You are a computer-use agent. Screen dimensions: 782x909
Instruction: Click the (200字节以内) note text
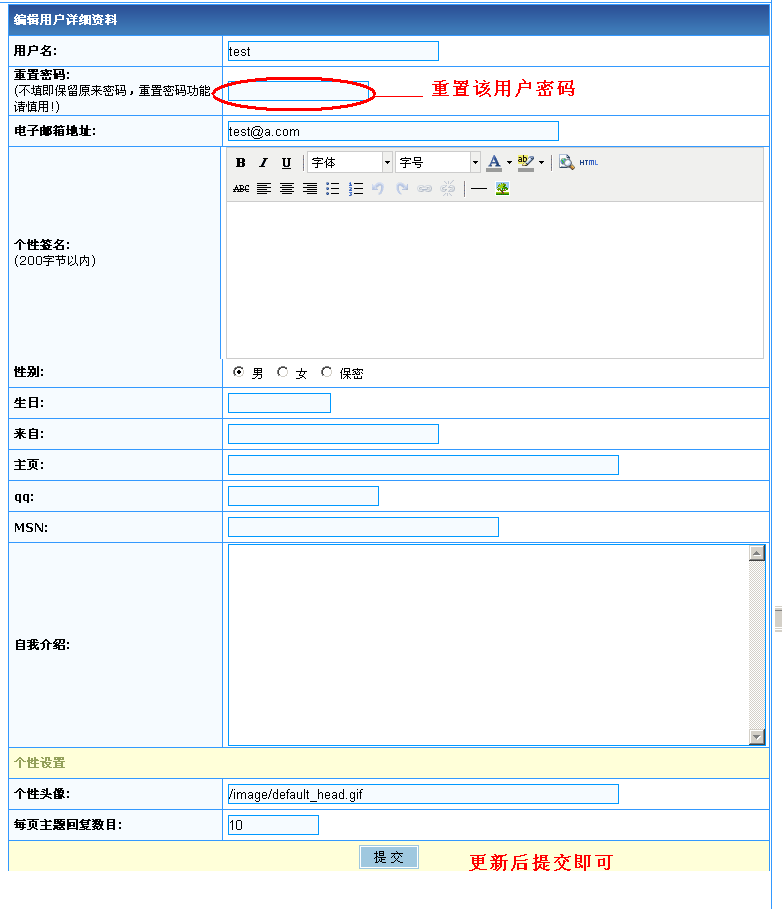tap(55, 261)
